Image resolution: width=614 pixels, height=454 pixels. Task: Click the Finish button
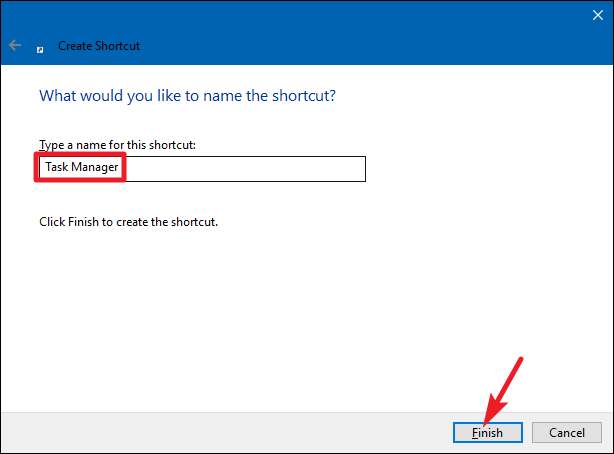(488, 432)
